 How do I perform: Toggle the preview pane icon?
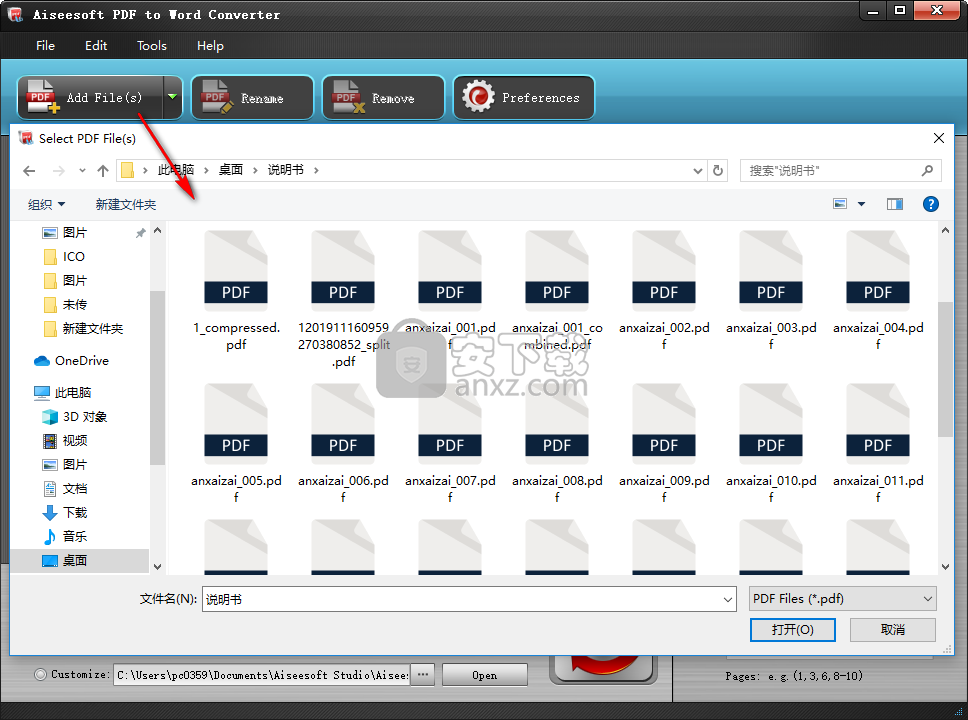pos(895,204)
